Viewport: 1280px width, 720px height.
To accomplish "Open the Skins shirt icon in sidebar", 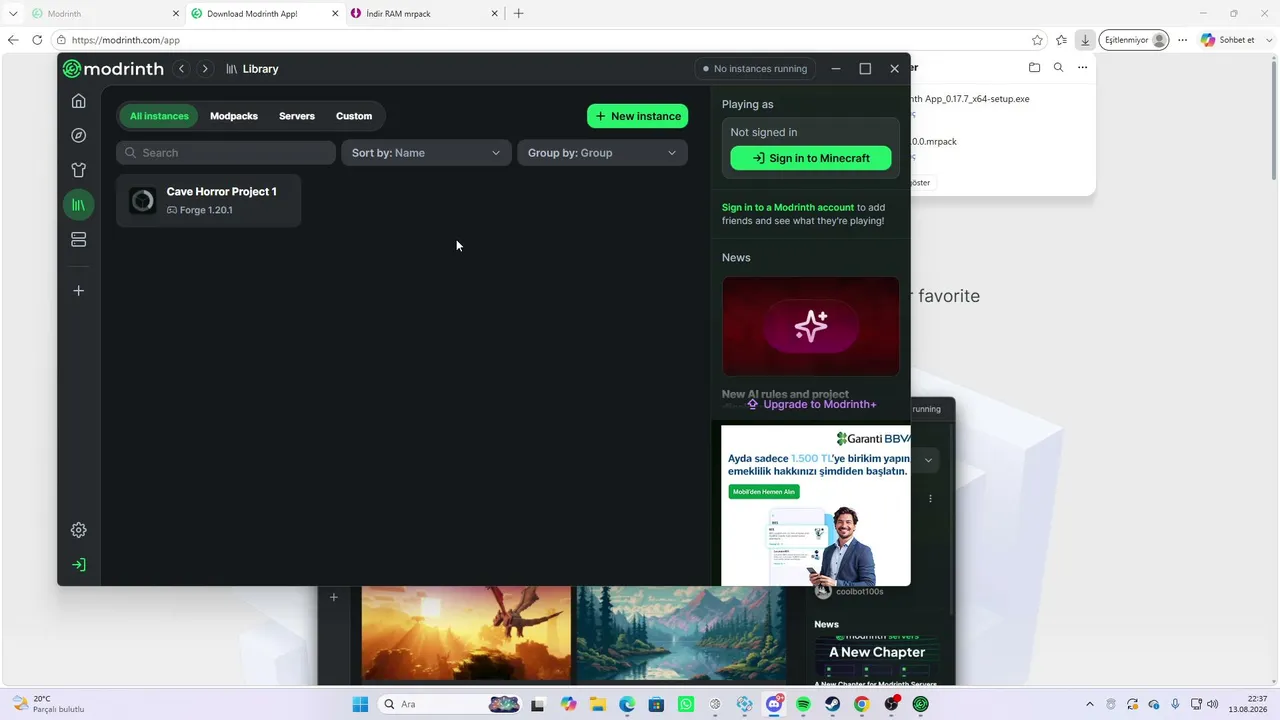I will tap(79, 170).
